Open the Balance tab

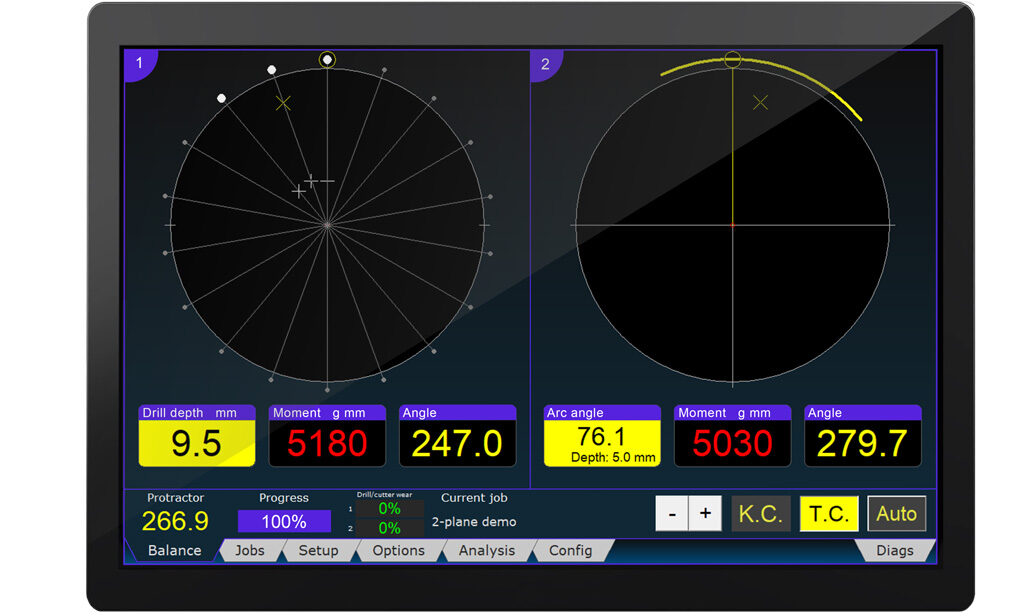(x=174, y=551)
